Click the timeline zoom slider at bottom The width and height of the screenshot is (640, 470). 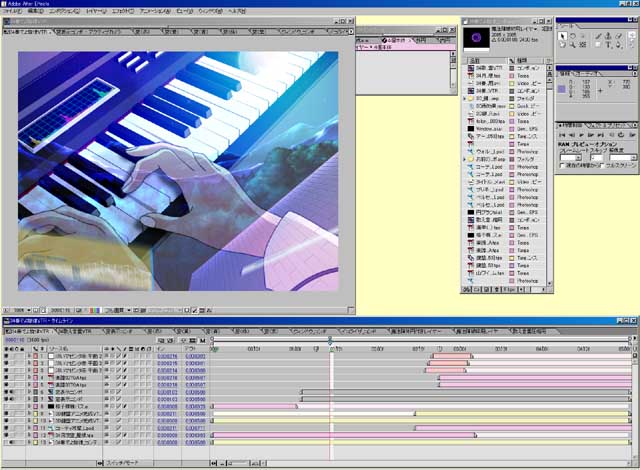[238, 463]
